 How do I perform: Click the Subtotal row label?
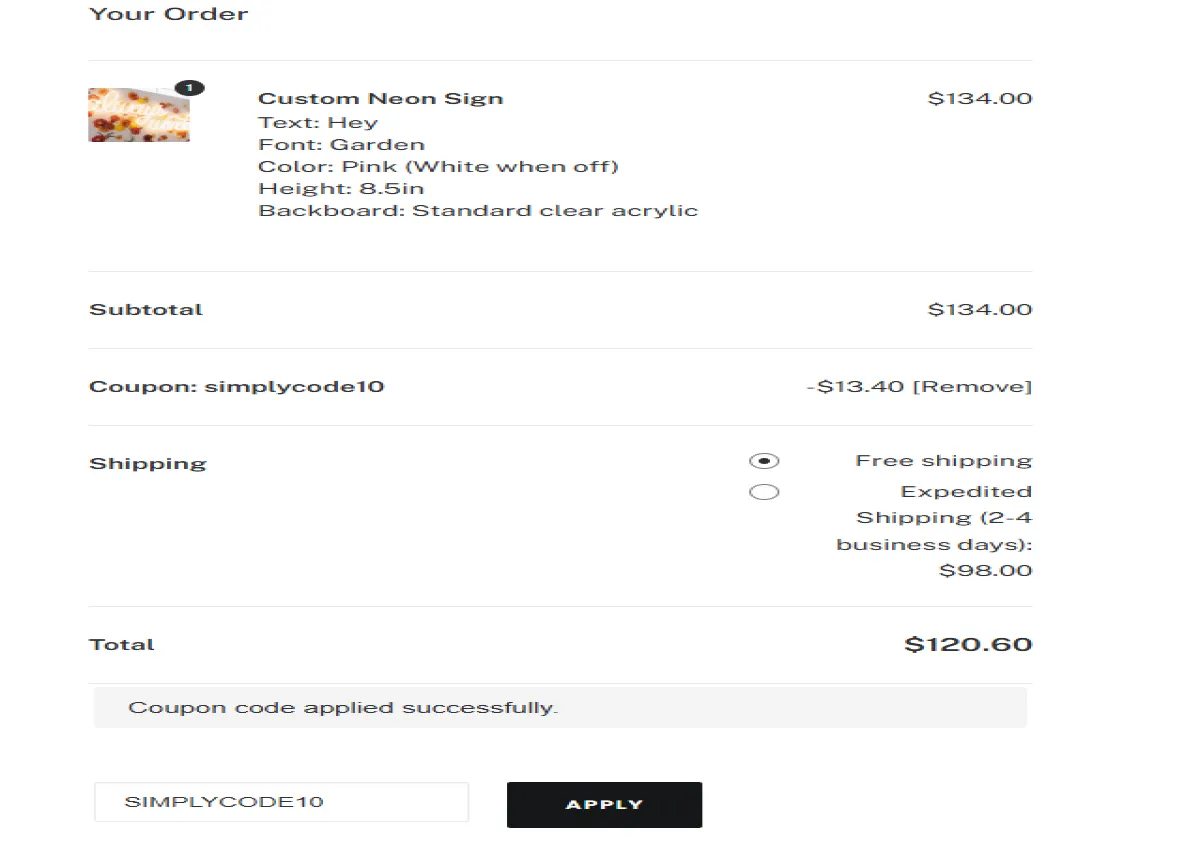tap(145, 309)
